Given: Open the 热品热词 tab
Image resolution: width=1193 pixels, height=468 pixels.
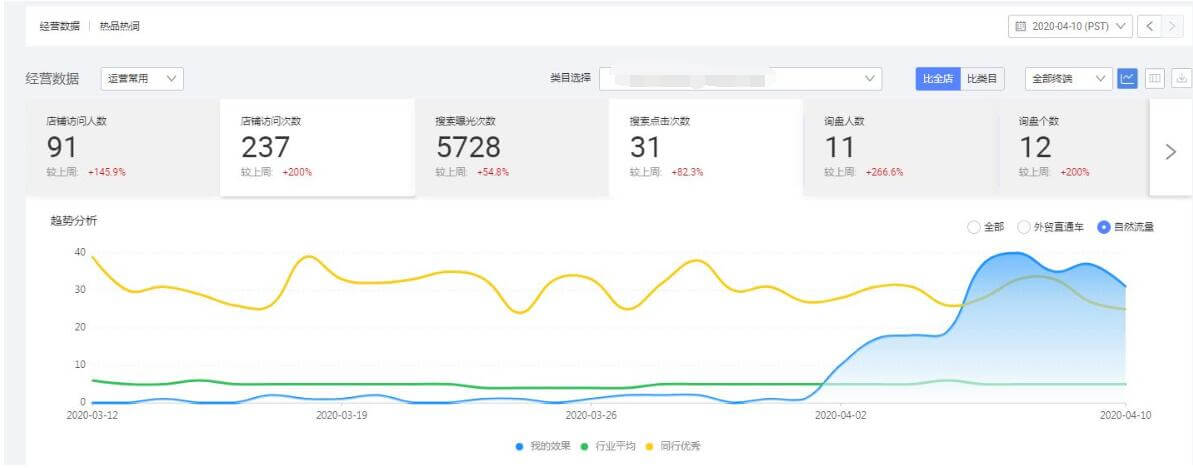Looking at the screenshot, I should tap(120, 26).
